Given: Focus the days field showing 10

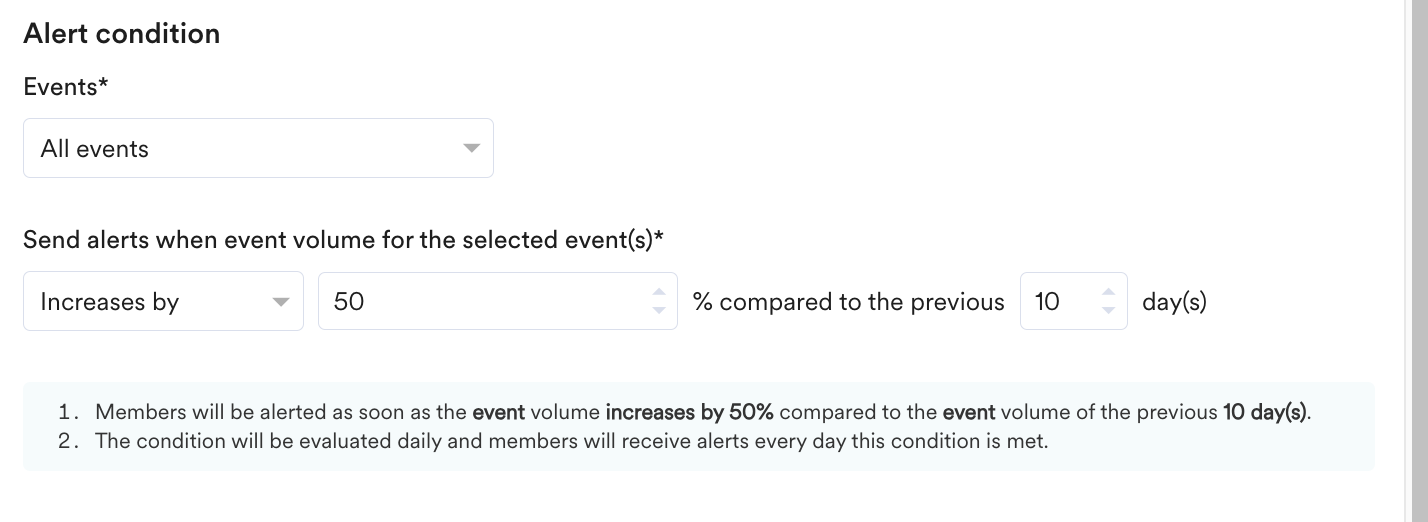Looking at the screenshot, I should pyautogui.click(x=1060, y=301).
